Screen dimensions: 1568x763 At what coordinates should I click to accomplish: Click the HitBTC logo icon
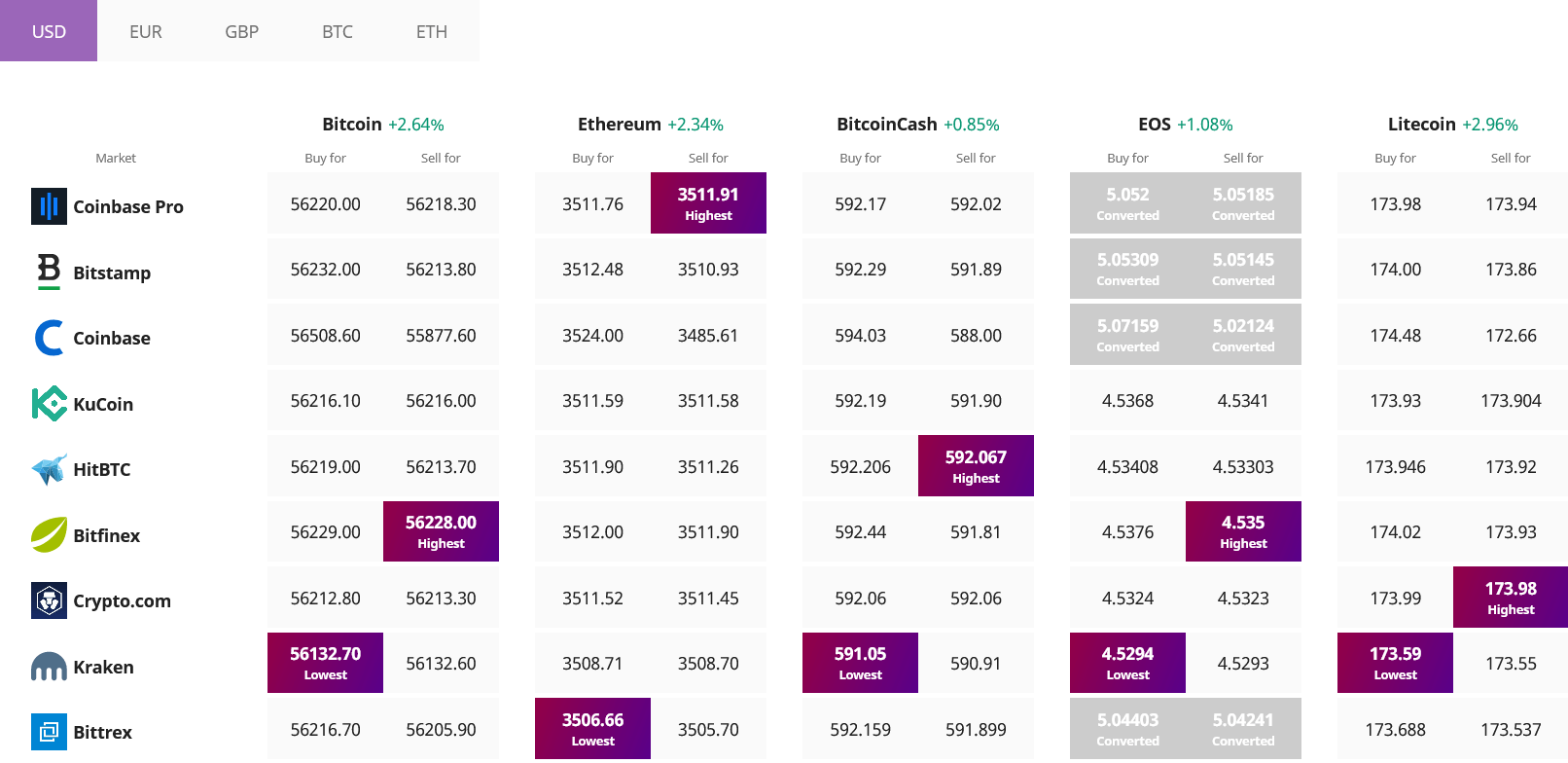pyautogui.click(x=49, y=469)
